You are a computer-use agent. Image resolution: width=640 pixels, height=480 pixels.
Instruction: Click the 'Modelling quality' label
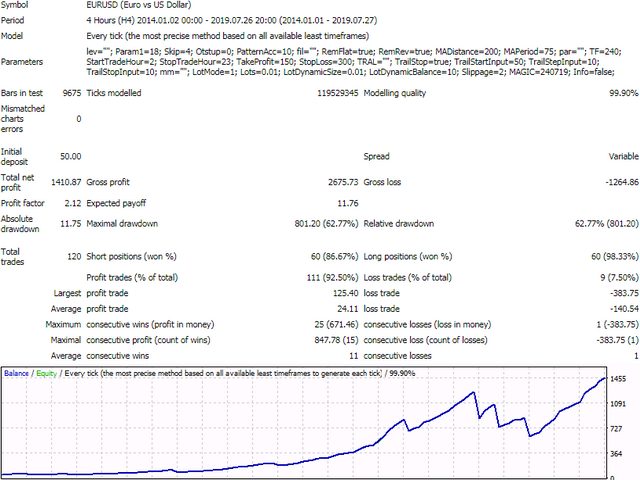(394, 93)
